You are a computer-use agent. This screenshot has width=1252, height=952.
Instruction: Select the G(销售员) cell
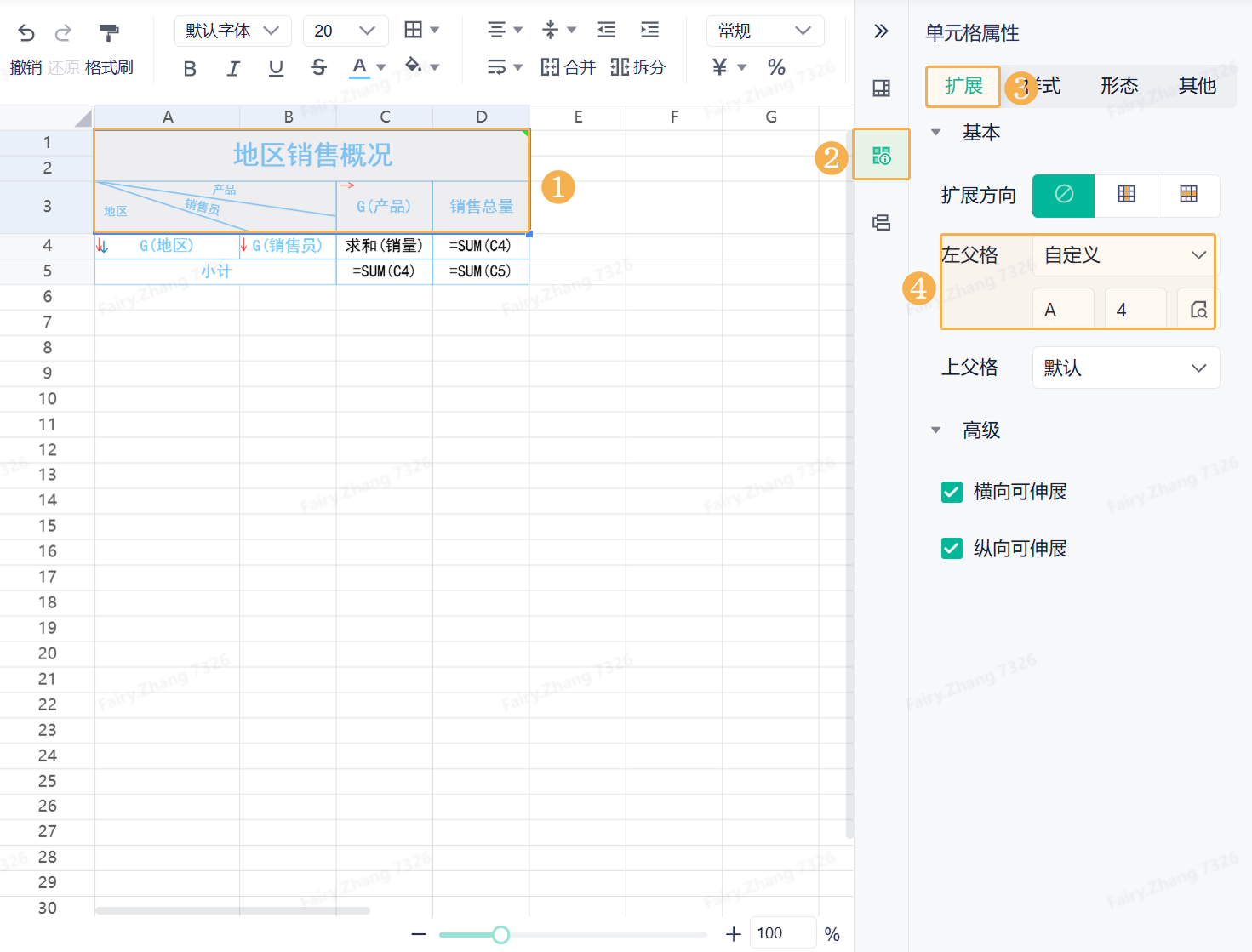[288, 246]
